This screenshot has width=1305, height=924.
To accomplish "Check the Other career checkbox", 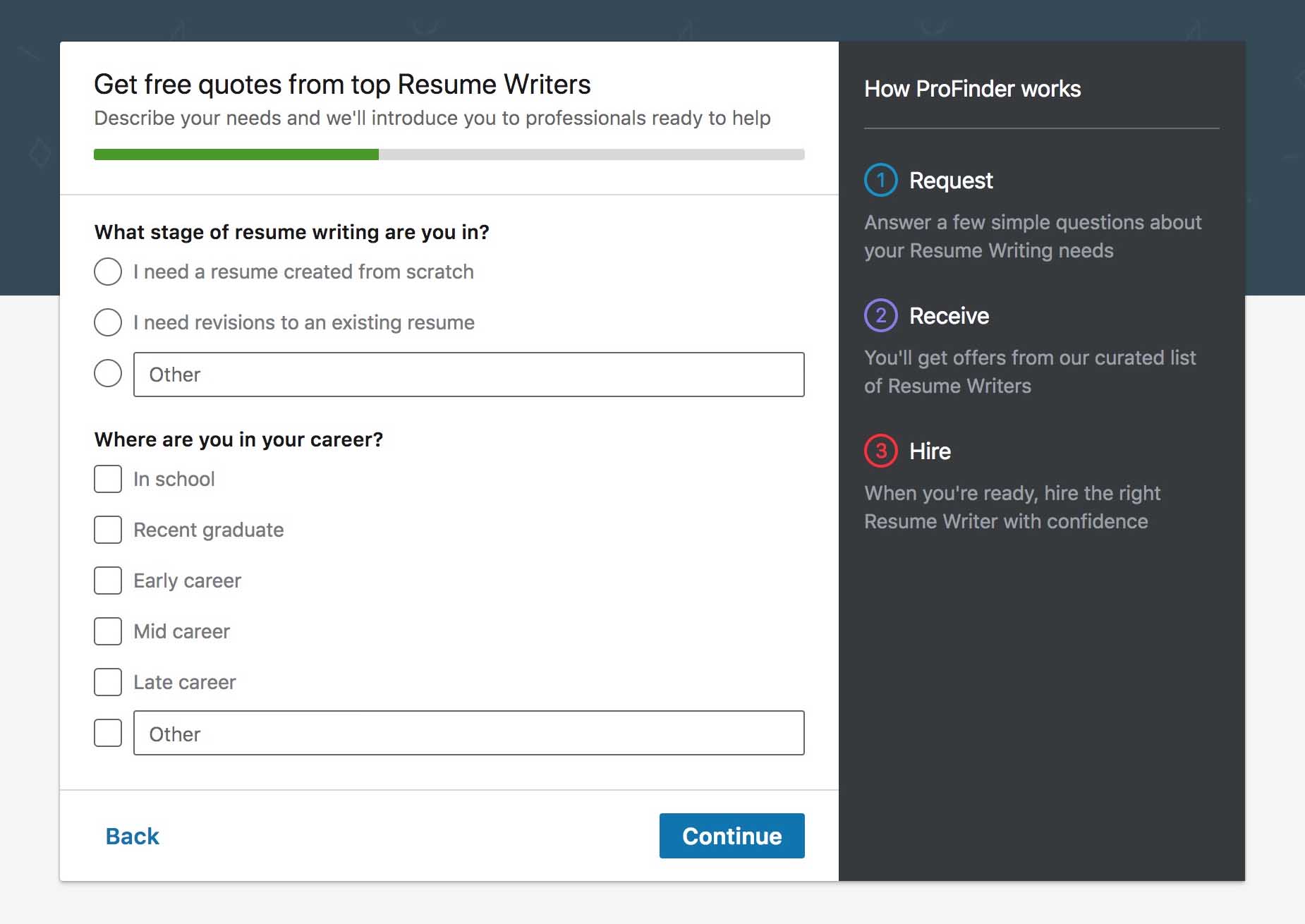I will point(108,733).
